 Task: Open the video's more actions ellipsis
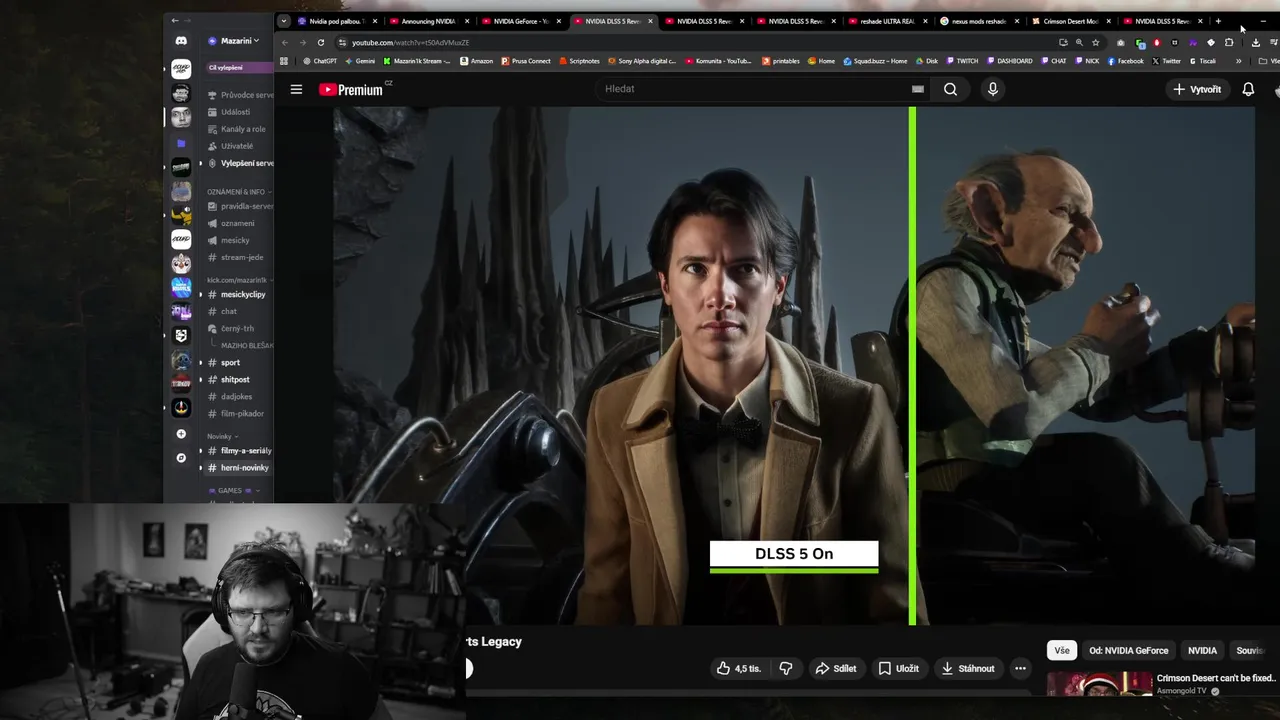(x=1020, y=668)
